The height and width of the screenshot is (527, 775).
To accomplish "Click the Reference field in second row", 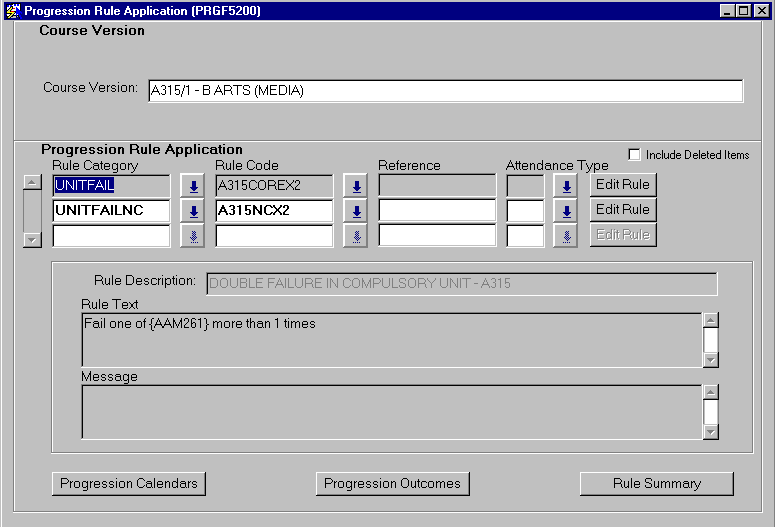I will click(x=437, y=211).
